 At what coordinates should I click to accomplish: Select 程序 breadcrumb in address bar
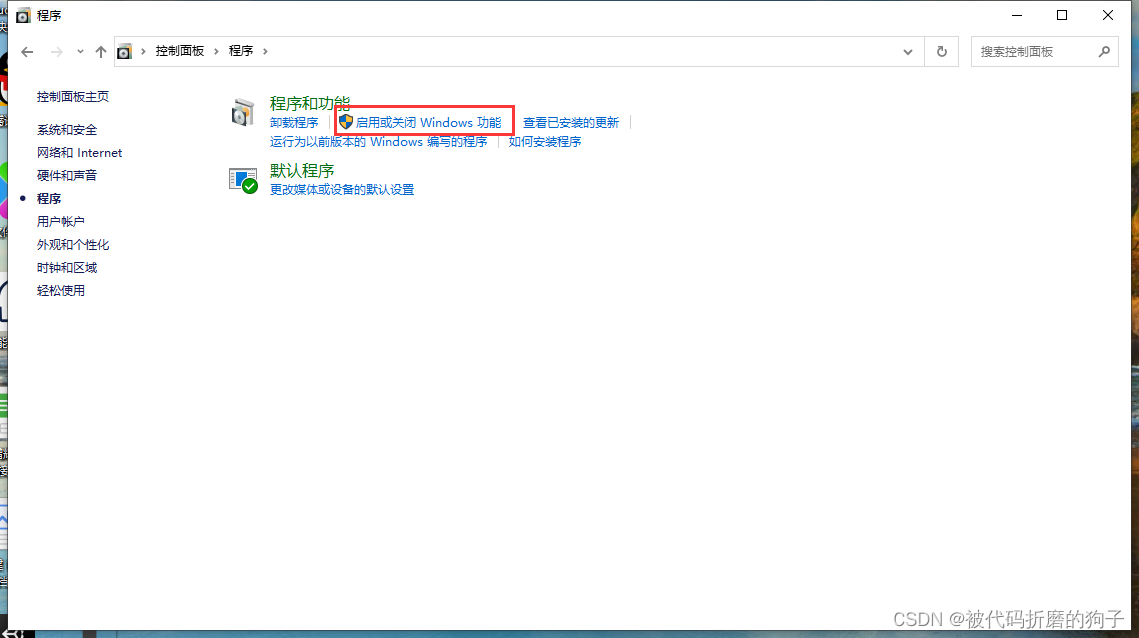tap(241, 51)
